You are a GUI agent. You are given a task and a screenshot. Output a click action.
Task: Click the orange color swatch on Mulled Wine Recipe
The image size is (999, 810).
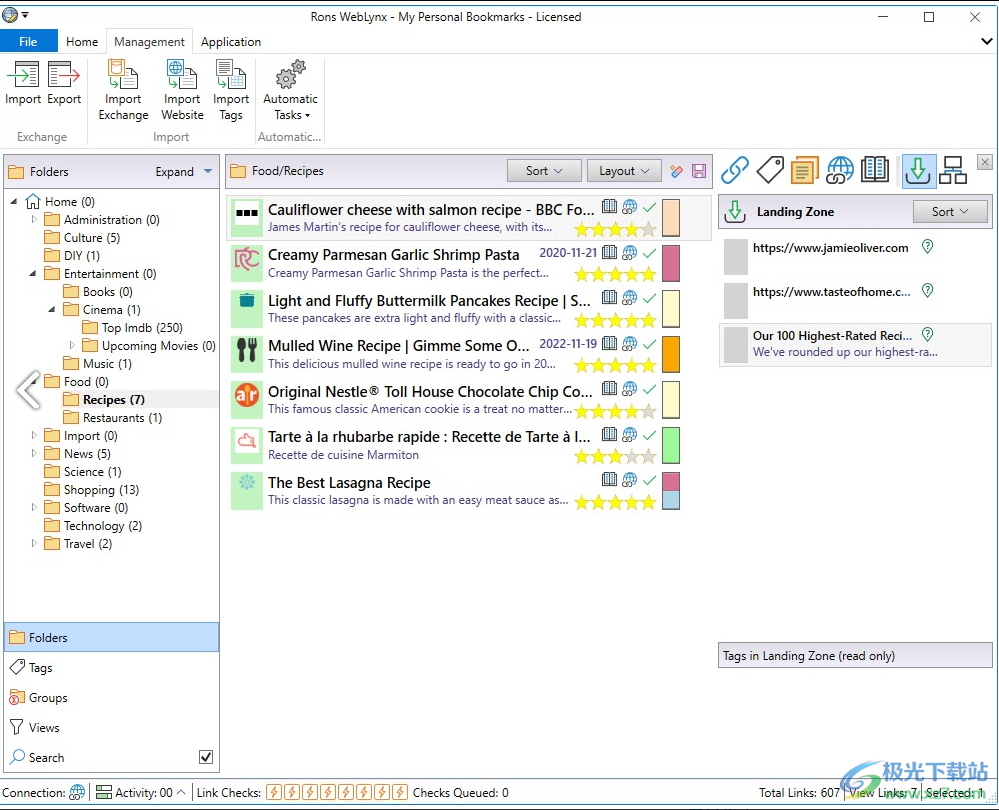[671, 354]
